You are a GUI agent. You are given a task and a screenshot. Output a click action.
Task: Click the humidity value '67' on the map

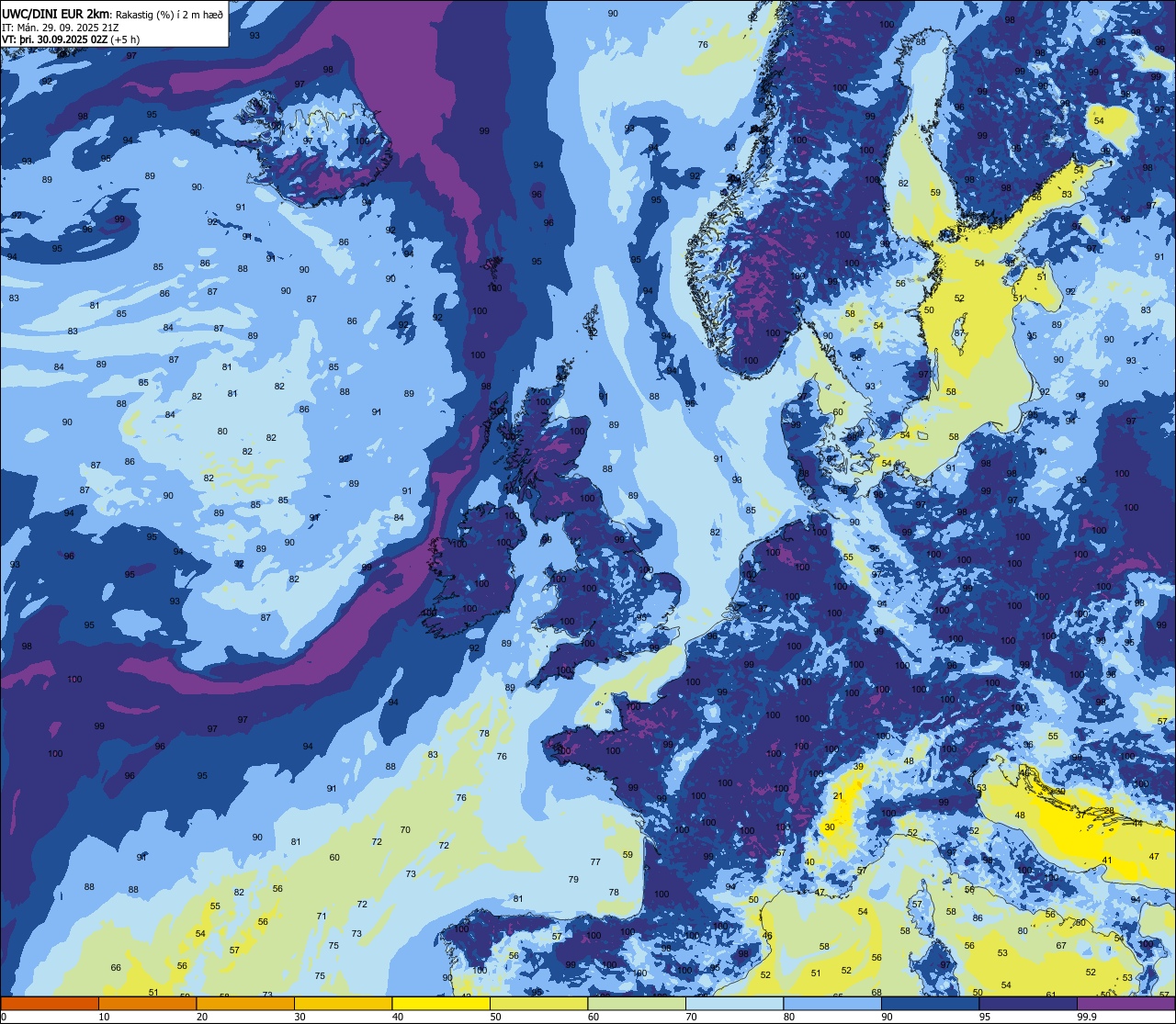pyautogui.click(x=1061, y=945)
